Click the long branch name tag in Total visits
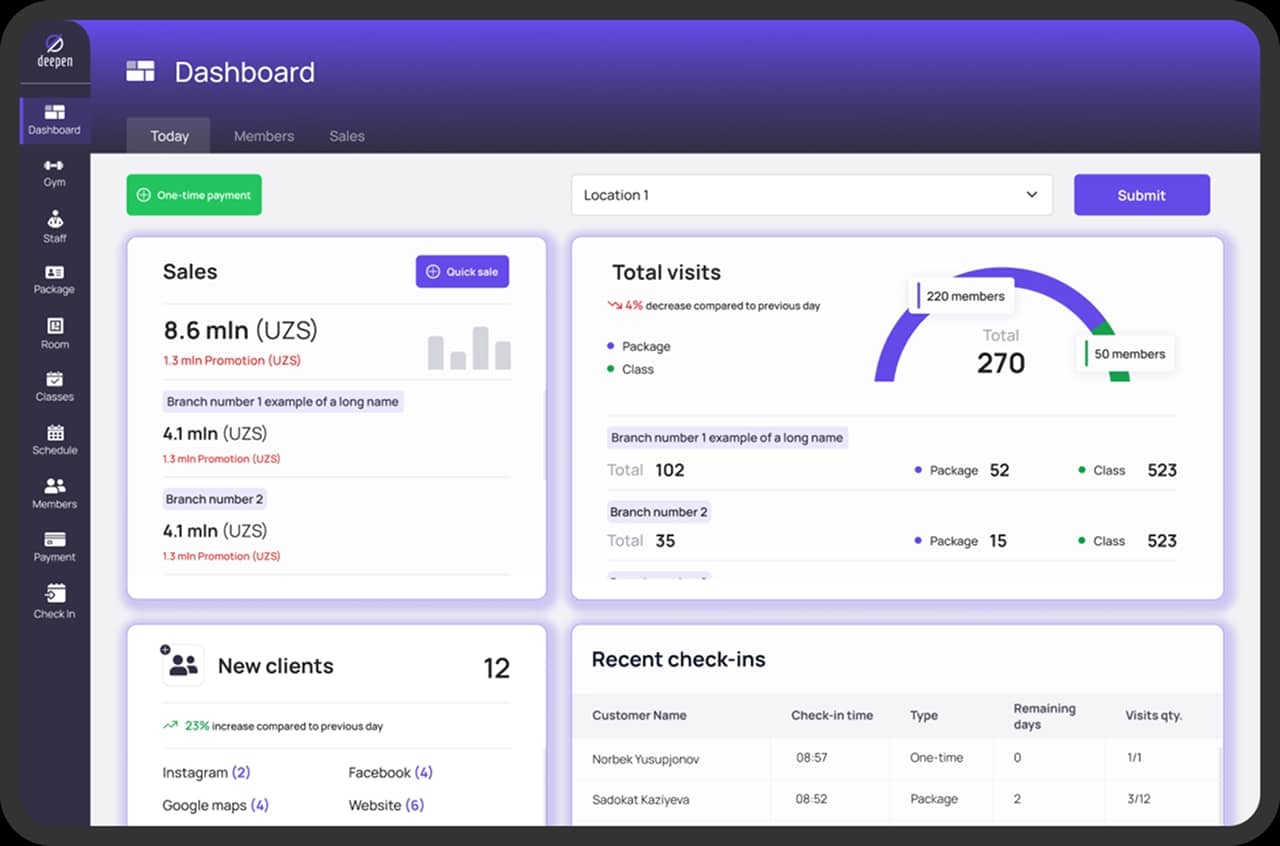 pyautogui.click(x=727, y=438)
